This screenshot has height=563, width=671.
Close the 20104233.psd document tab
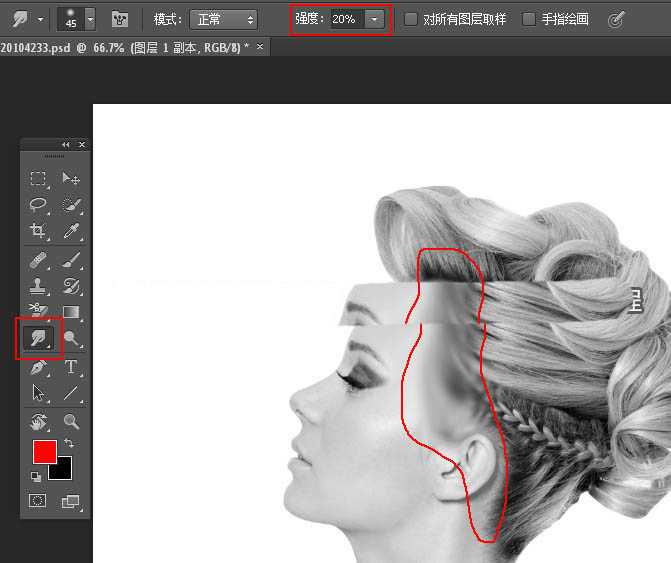(x=261, y=47)
